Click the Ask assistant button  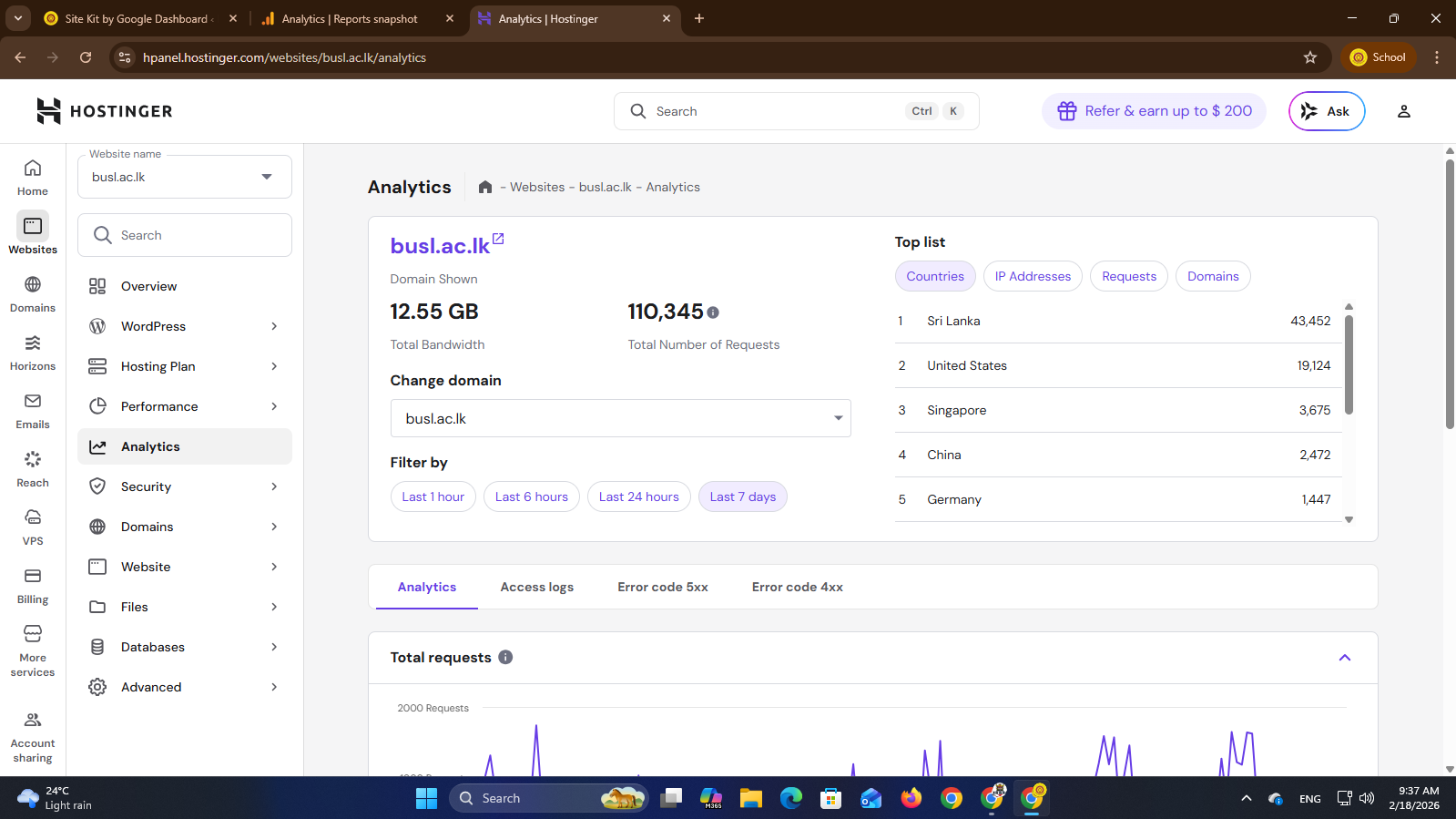(x=1326, y=111)
